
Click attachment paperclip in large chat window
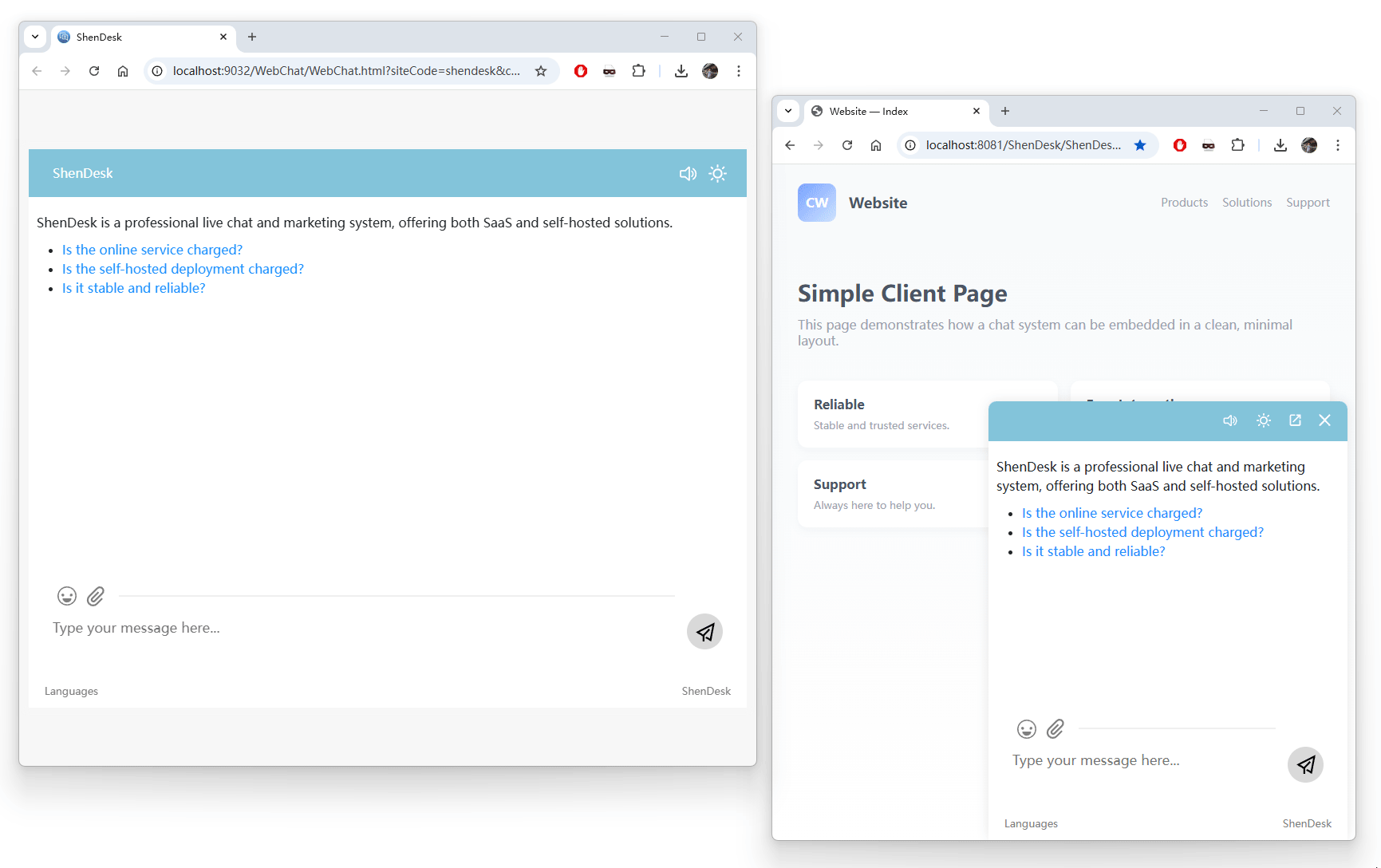click(96, 596)
